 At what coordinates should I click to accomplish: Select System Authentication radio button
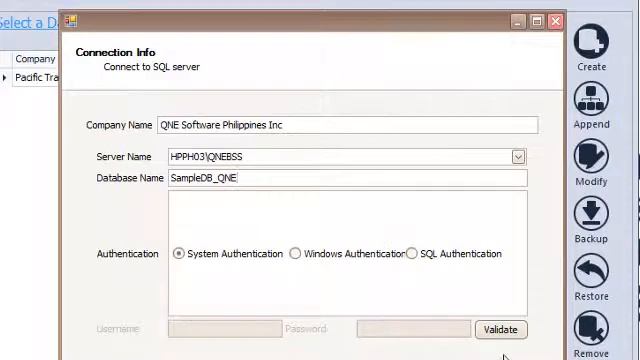pyautogui.click(x=178, y=253)
